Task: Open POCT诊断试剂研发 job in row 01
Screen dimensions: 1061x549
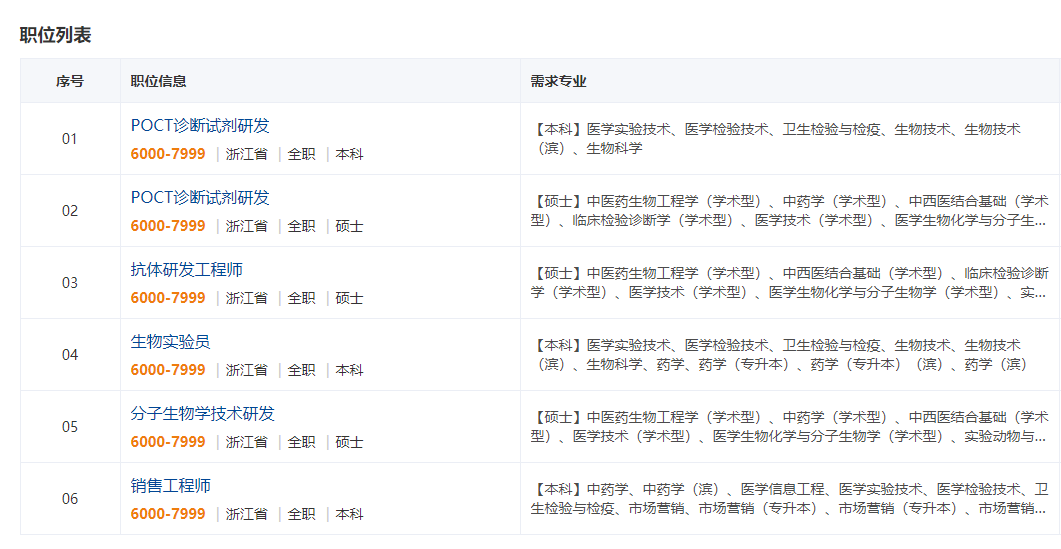Action: (200, 126)
